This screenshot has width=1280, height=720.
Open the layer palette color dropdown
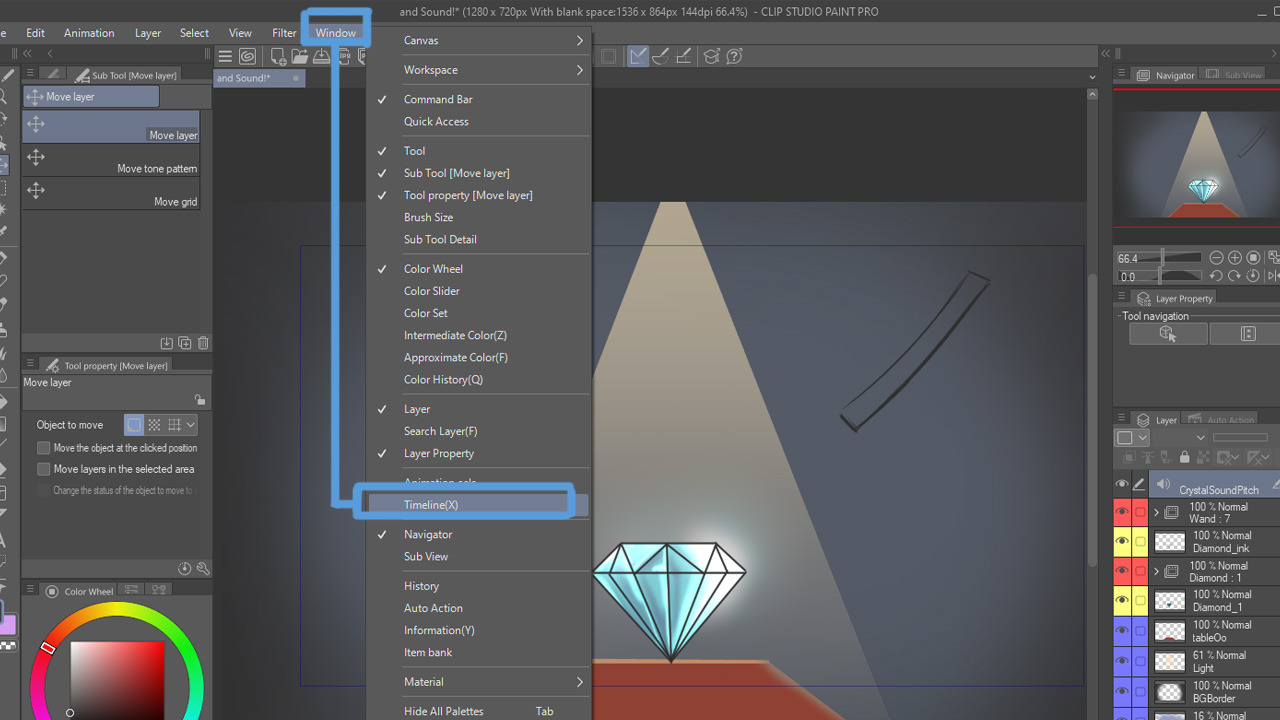tap(1131, 438)
